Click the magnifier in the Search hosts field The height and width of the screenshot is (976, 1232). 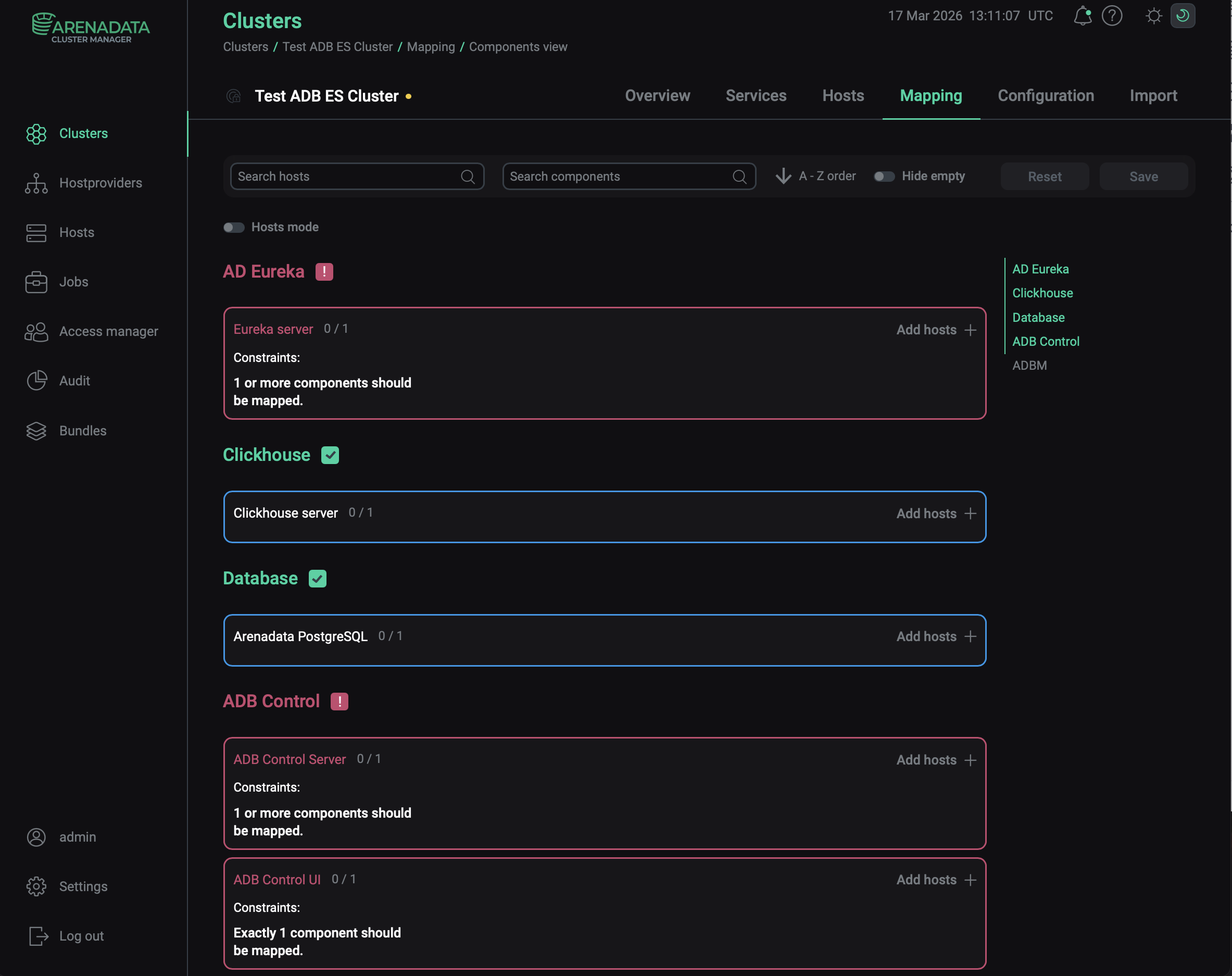(468, 177)
